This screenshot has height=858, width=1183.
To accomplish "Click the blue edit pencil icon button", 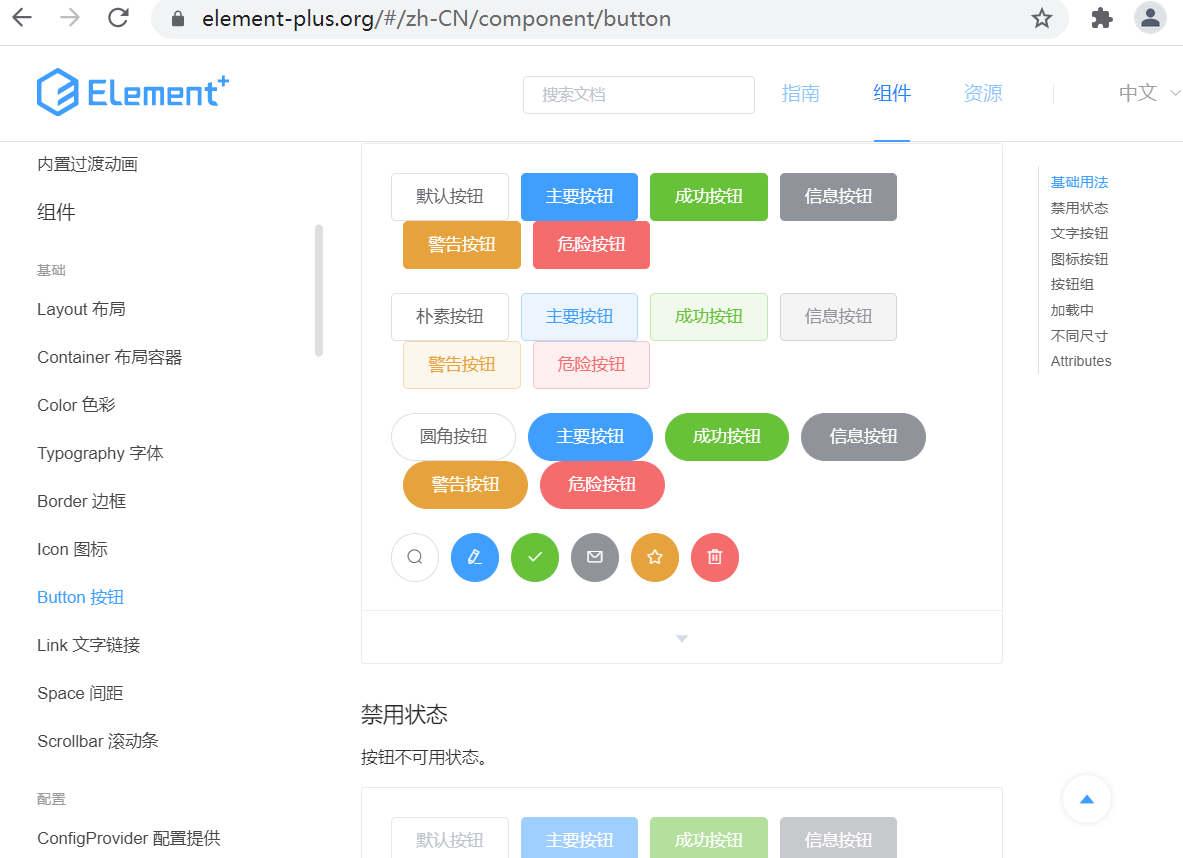I will (474, 557).
